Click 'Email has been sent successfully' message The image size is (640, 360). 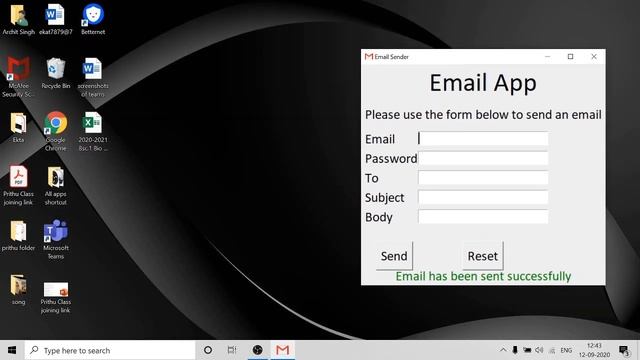(x=483, y=276)
